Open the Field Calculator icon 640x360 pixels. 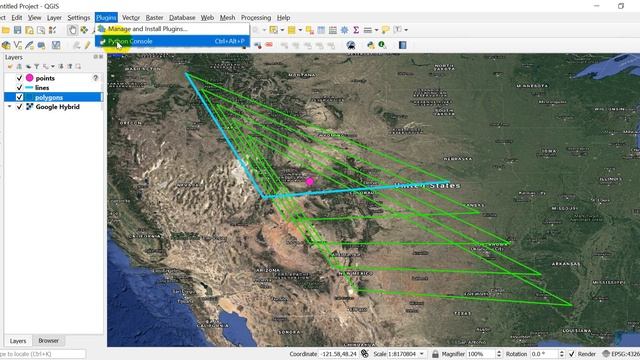[x=333, y=30]
